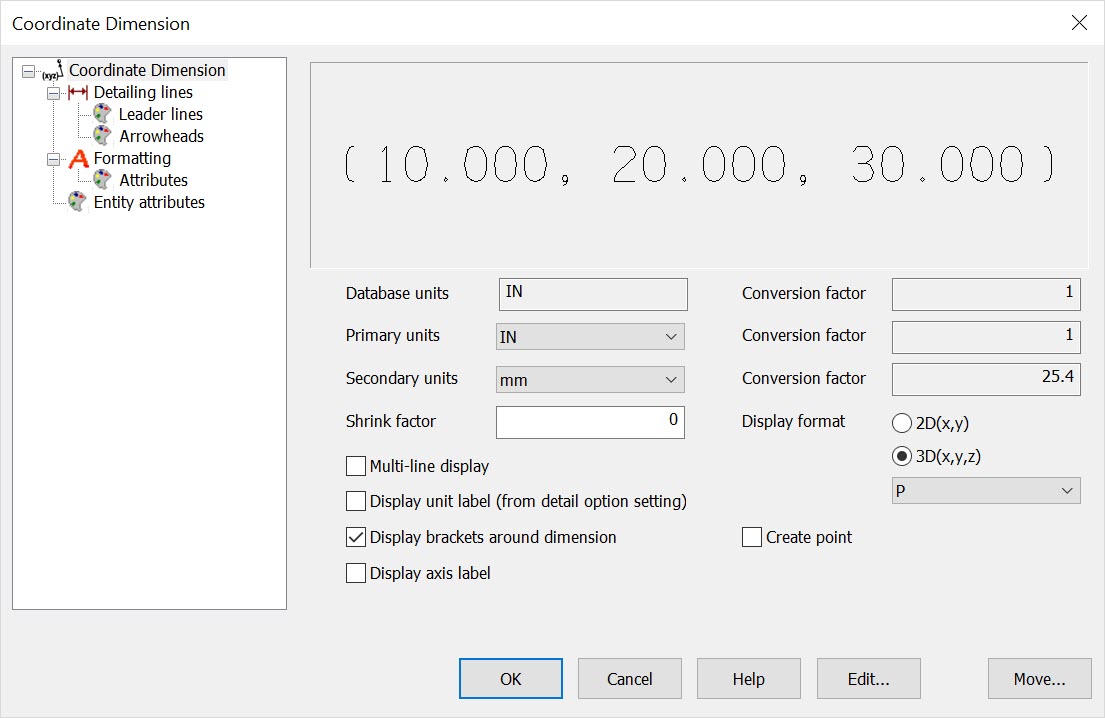Click the Move button
This screenshot has width=1105, height=718.
pos(1039,678)
